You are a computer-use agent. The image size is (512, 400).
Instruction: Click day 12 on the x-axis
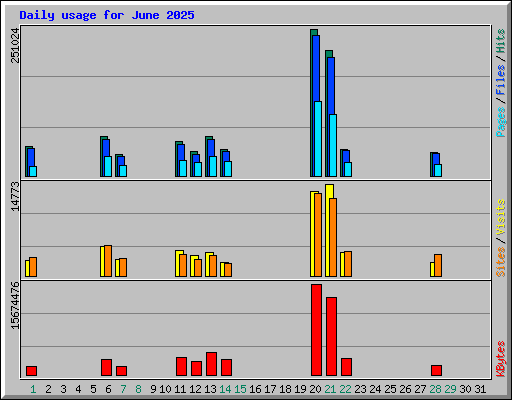tap(195, 389)
